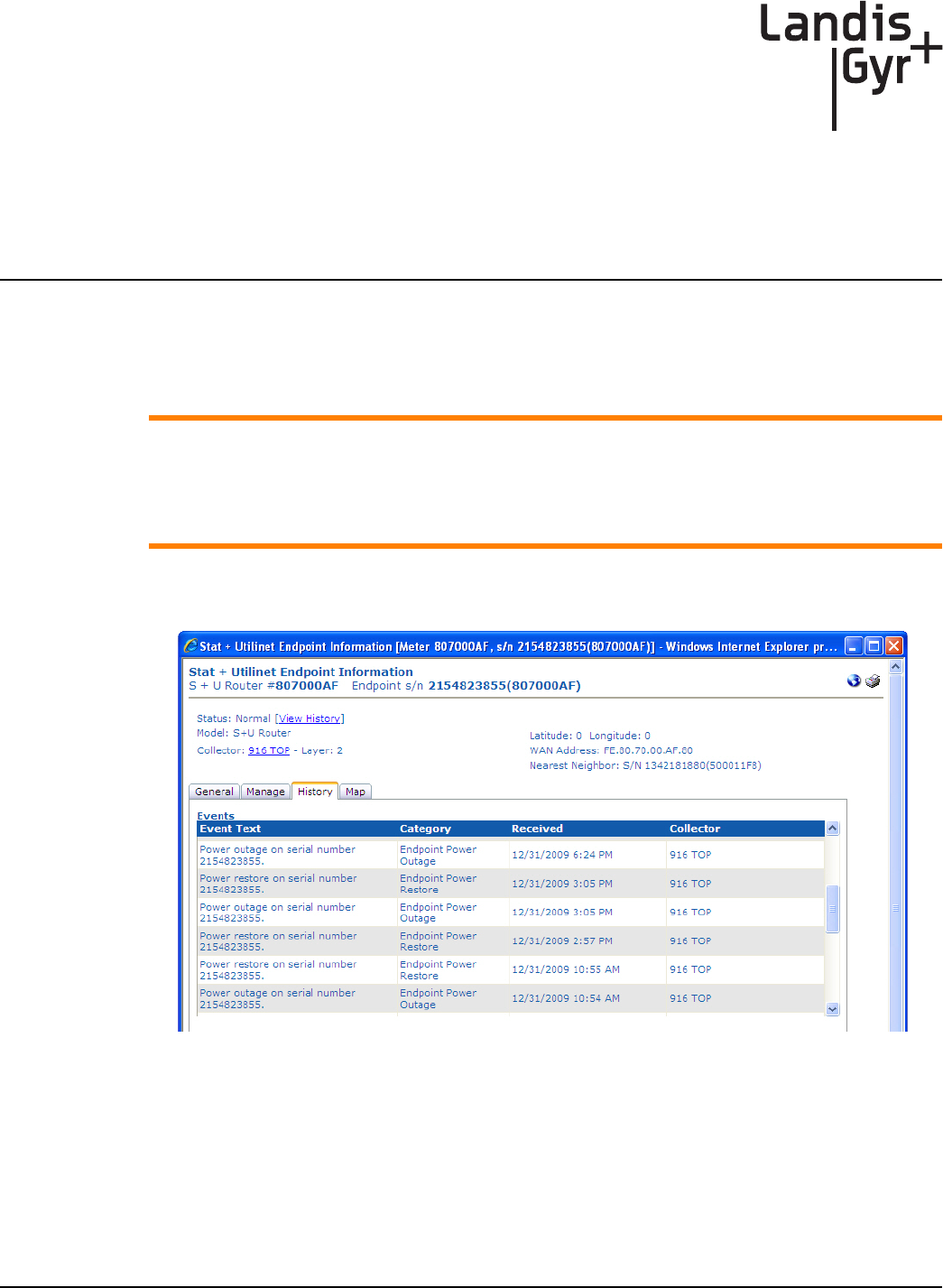
Task: Minimize the Internet Explorer window
Action: 853,645
